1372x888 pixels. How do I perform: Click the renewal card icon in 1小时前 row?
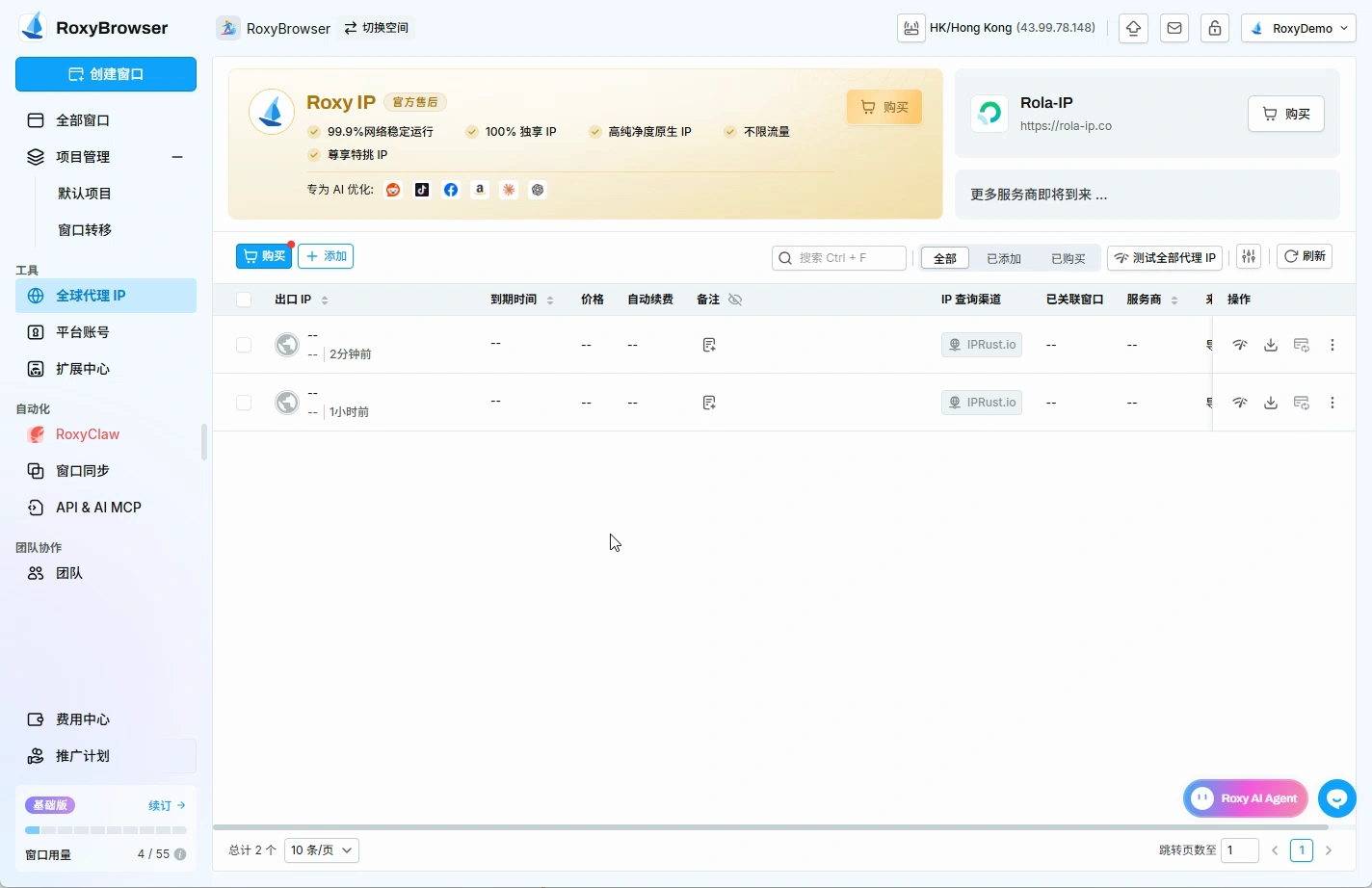[1302, 403]
